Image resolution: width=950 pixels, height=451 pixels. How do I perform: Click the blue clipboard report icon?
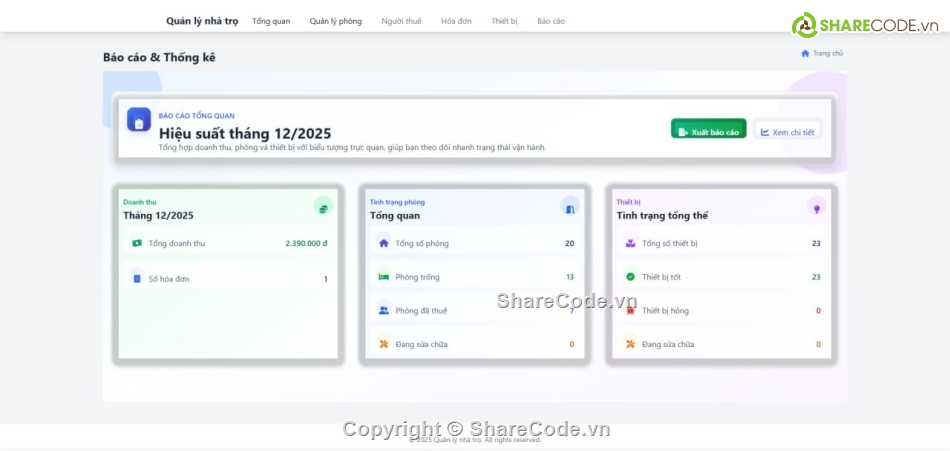pyautogui.click(x=139, y=119)
